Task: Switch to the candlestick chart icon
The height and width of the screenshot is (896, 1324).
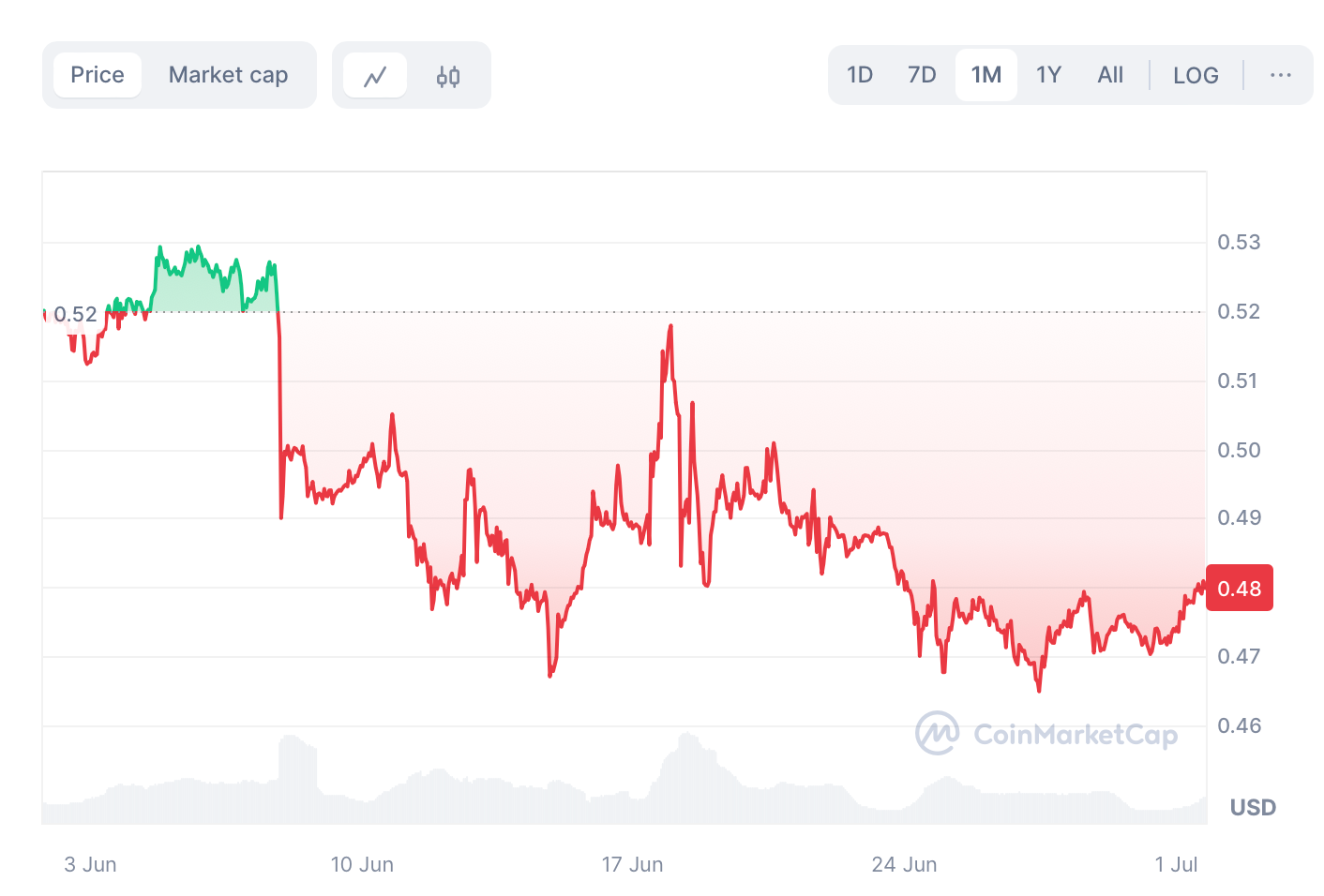Action: (x=447, y=75)
